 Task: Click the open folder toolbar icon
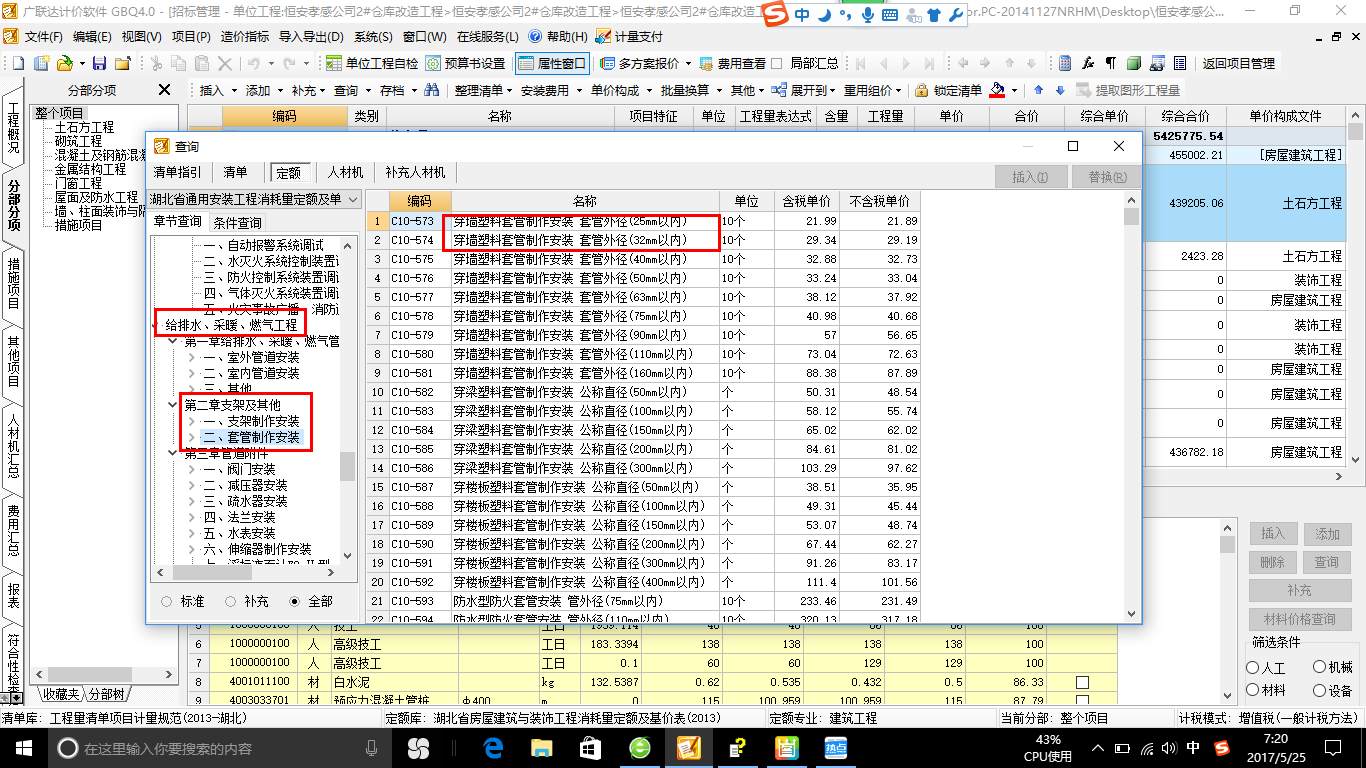63,63
